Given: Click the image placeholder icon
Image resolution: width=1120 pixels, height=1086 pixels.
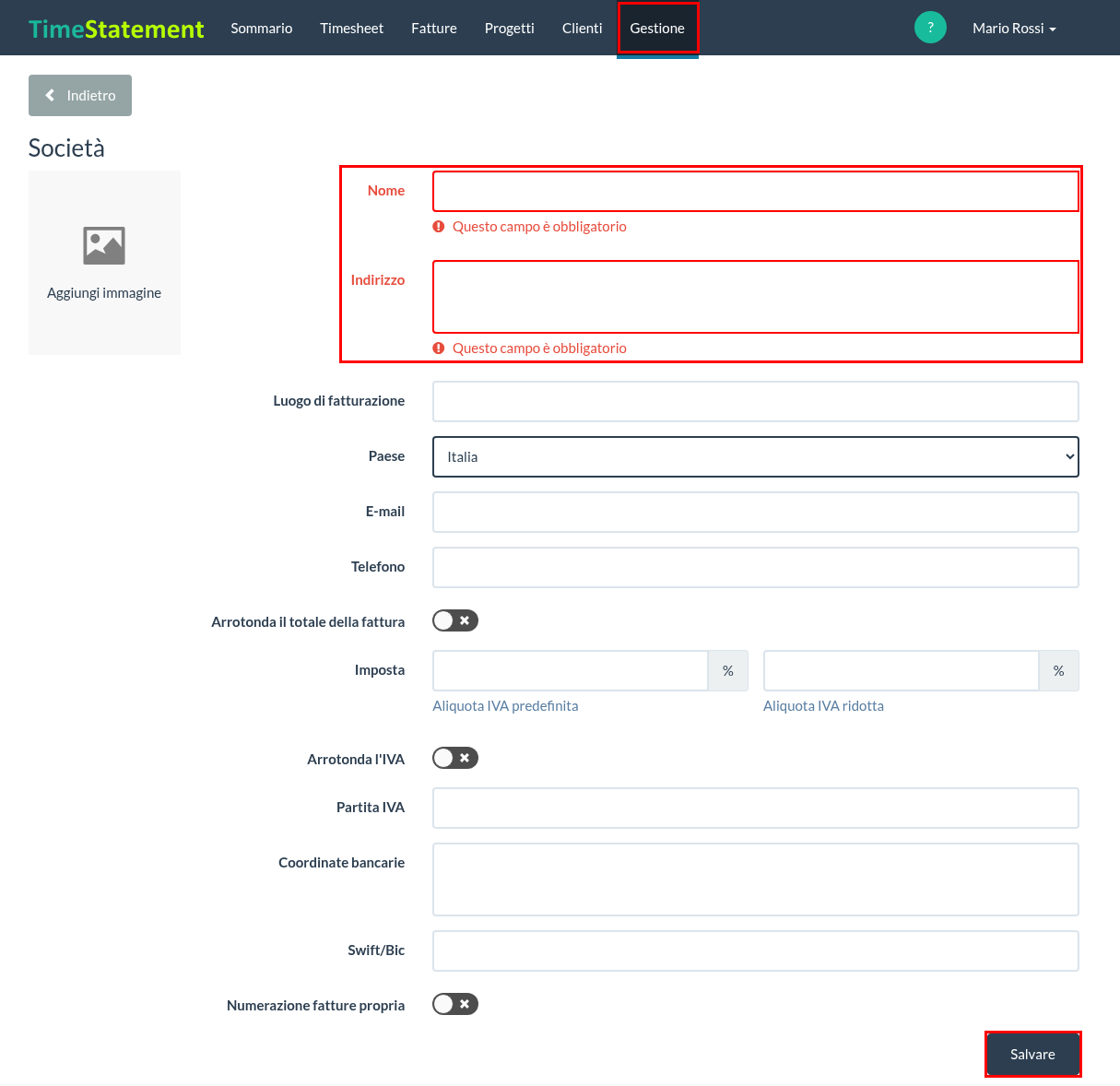Looking at the screenshot, I should pos(104,245).
